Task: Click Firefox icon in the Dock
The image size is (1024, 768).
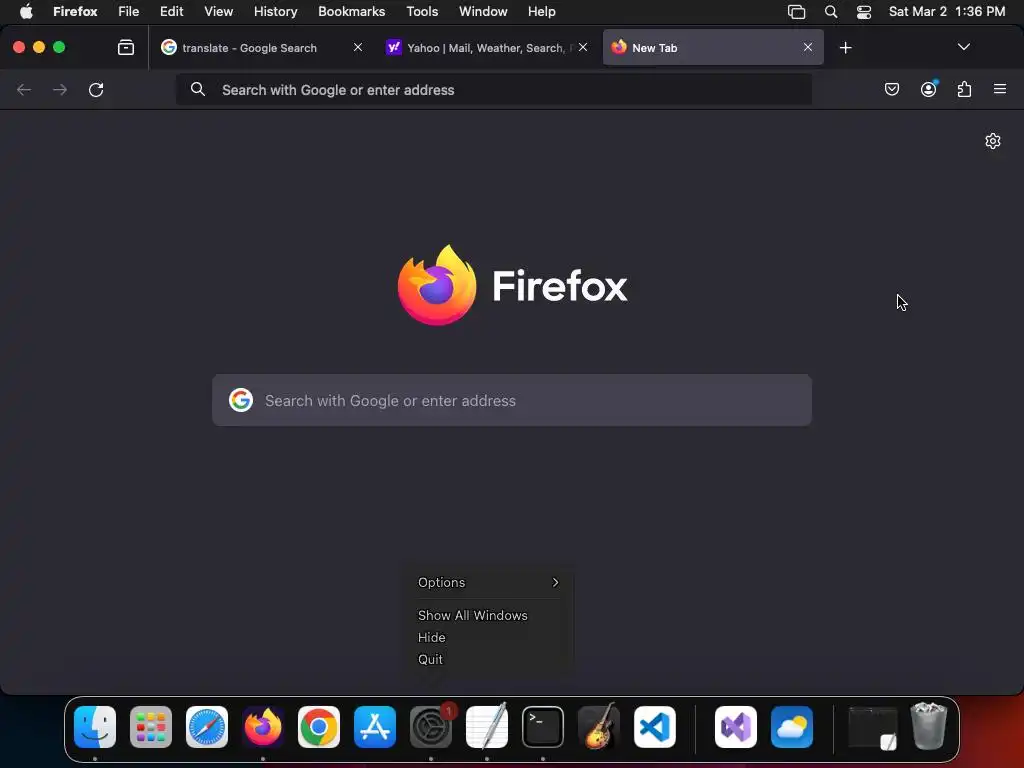Action: pos(263,727)
